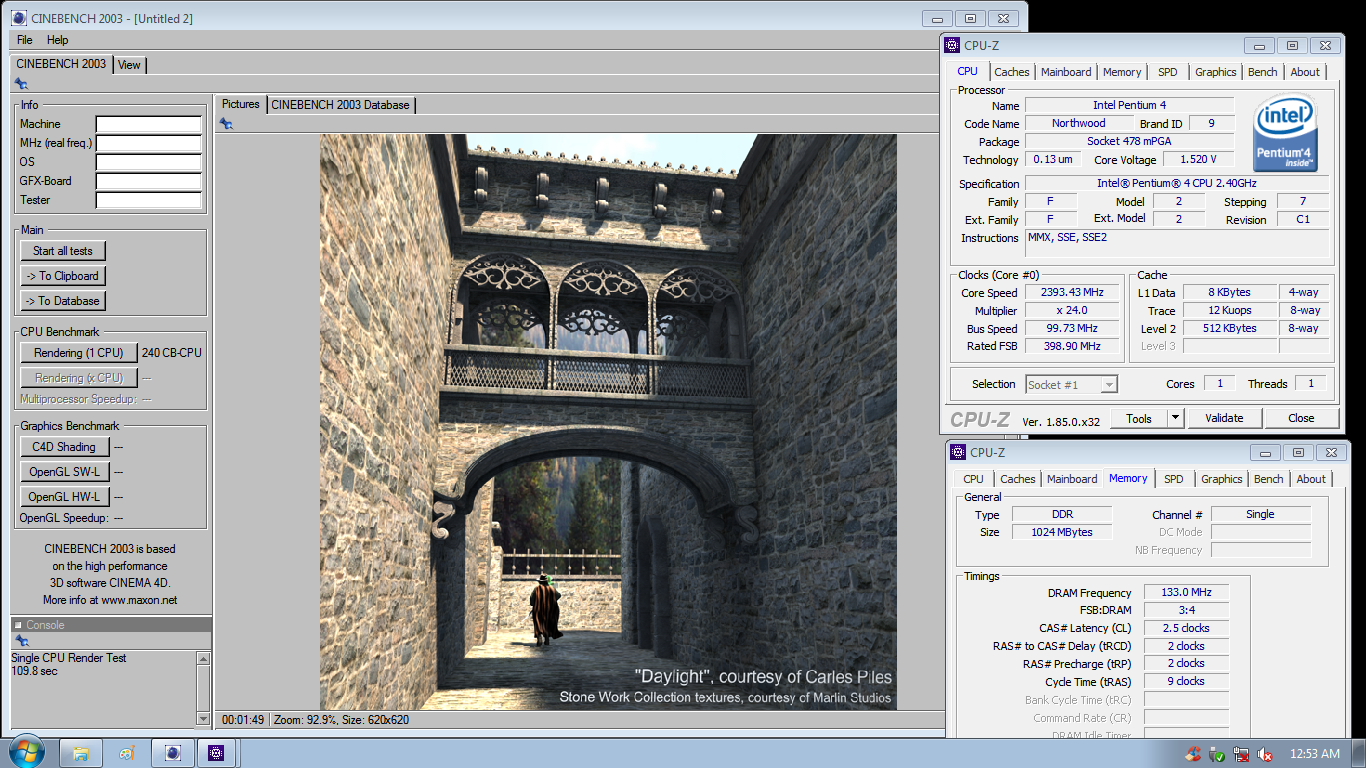The height and width of the screenshot is (768, 1366).
Task: Open the Memory tab in top CPU-Z
Action: (1122, 72)
